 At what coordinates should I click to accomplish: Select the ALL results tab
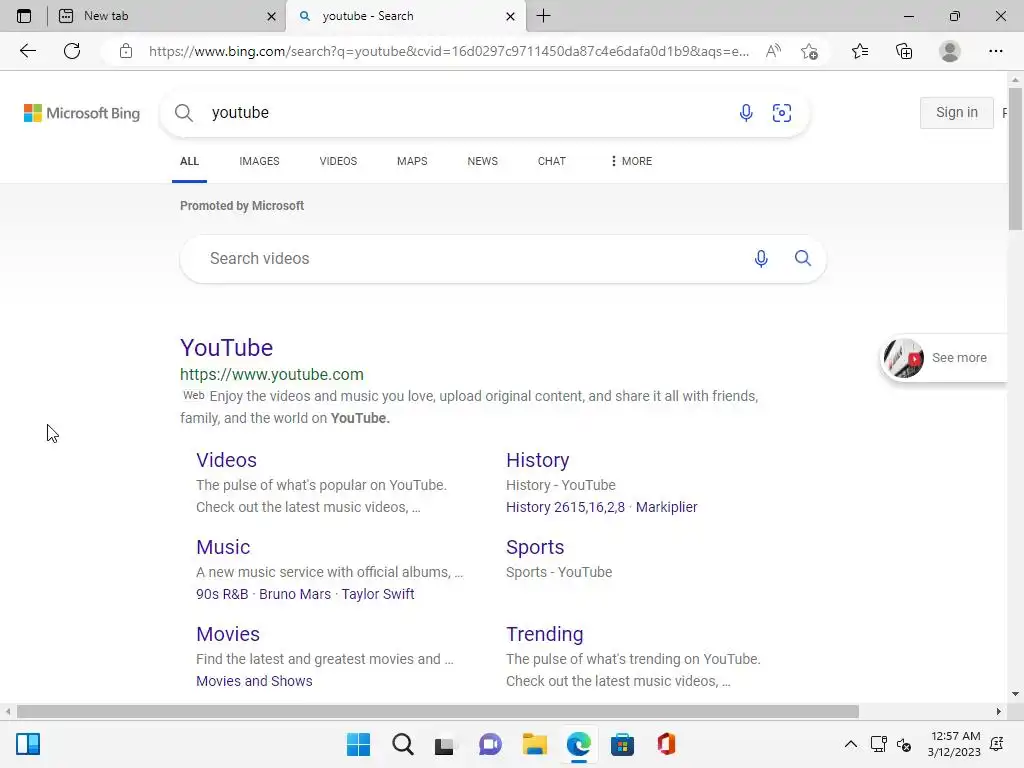[x=189, y=161]
